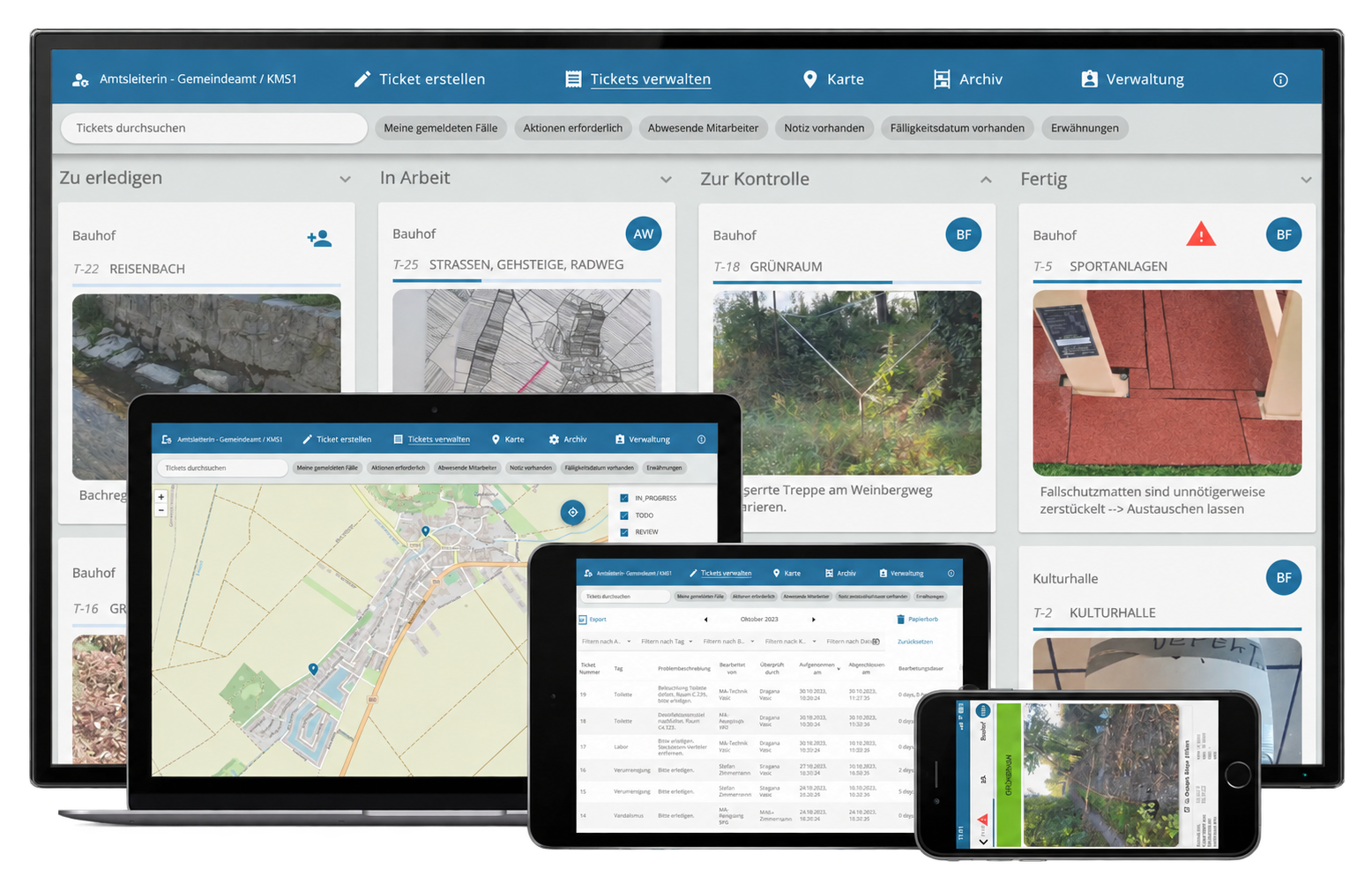Zoom out with the laptop map minus button
Viewport: 1372px width, 891px height.
click(x=160, y=509)
